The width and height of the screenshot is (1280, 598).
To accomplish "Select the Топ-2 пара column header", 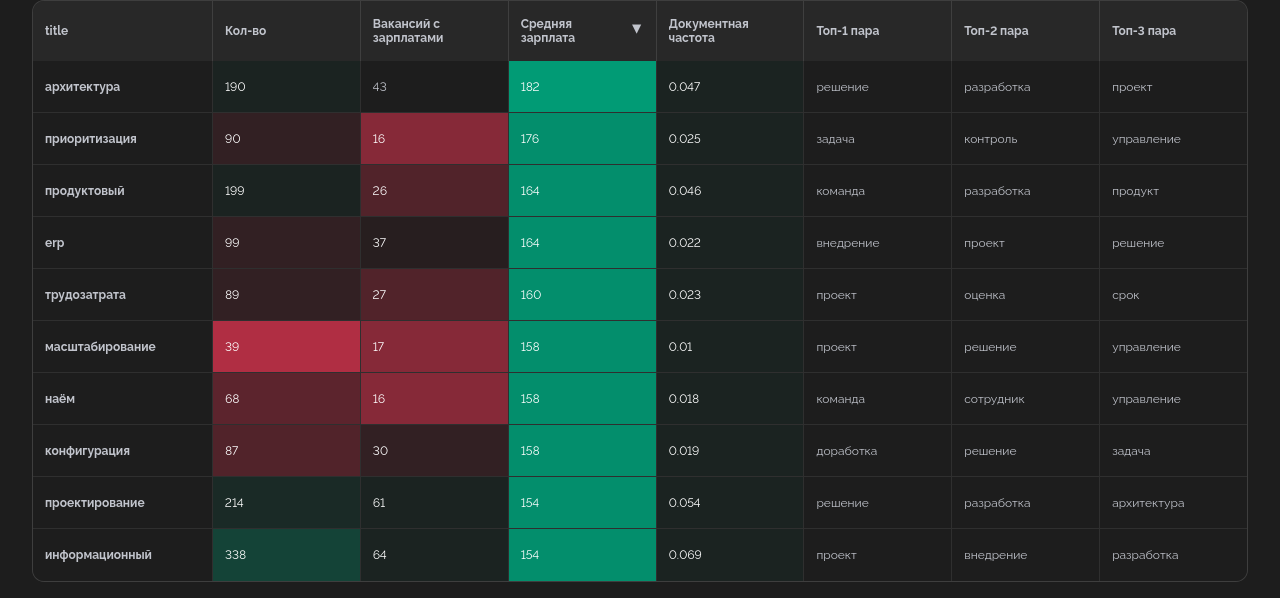I will [x=995, y=31].
